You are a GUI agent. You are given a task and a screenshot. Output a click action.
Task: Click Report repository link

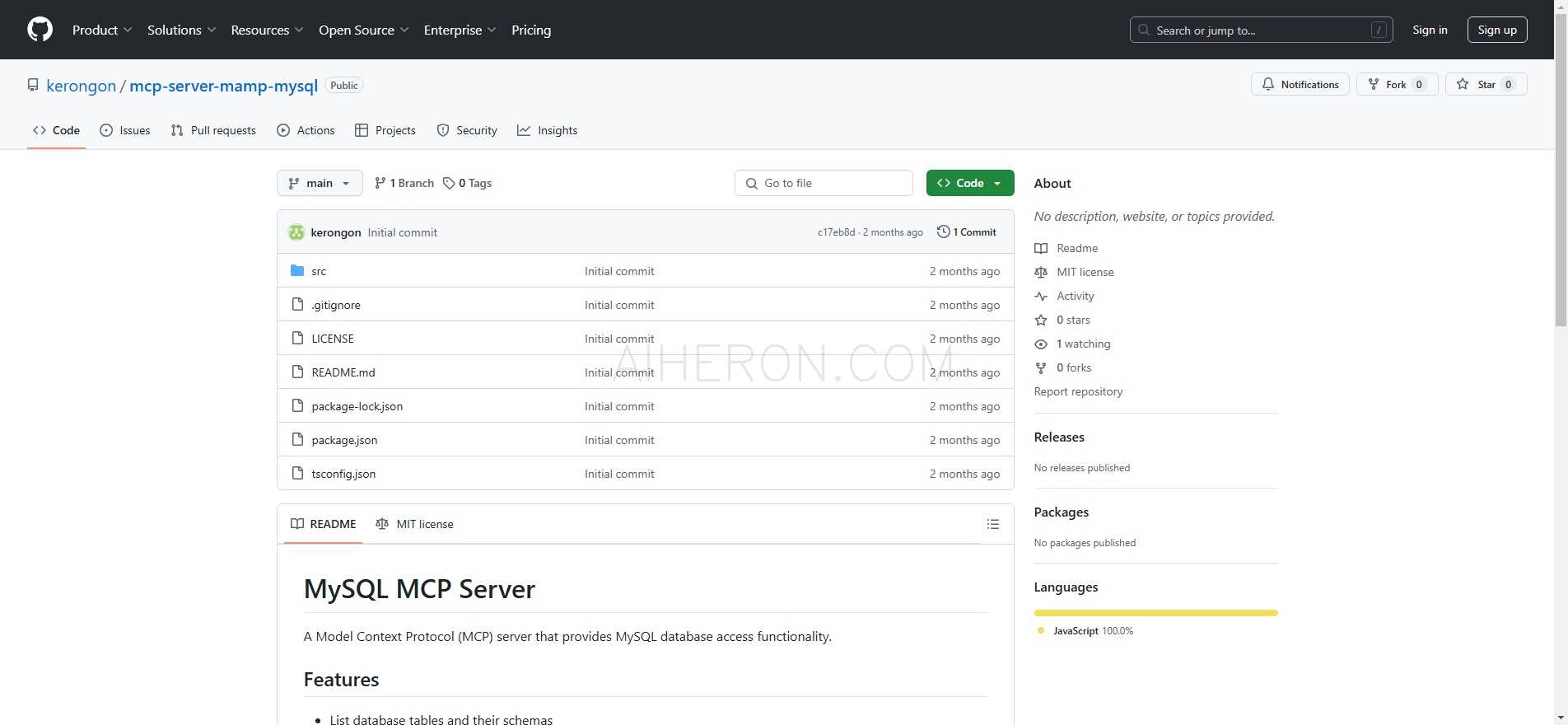(1078, 391)
